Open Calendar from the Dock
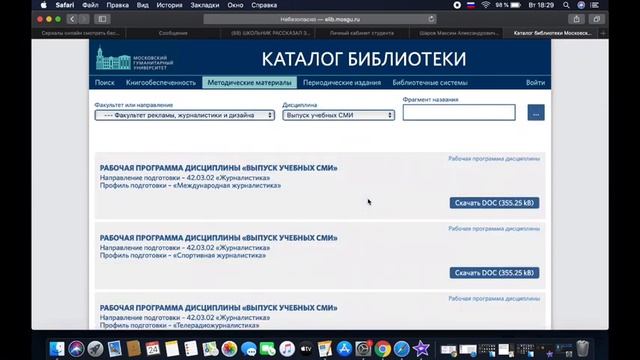640x360 pixels. [x=153, y=349]
